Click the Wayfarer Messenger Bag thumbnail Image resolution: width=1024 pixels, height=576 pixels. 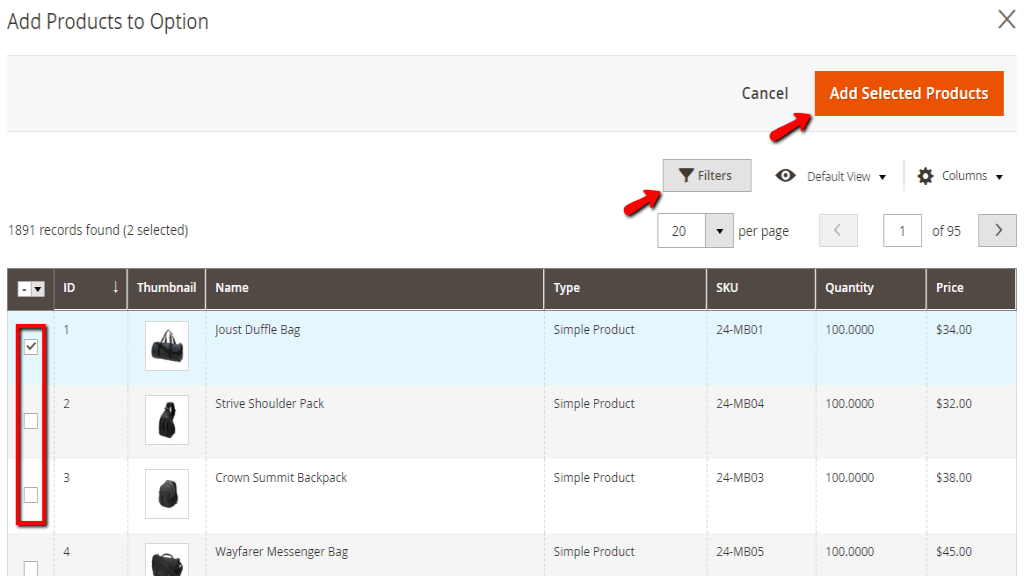point(166,560)
